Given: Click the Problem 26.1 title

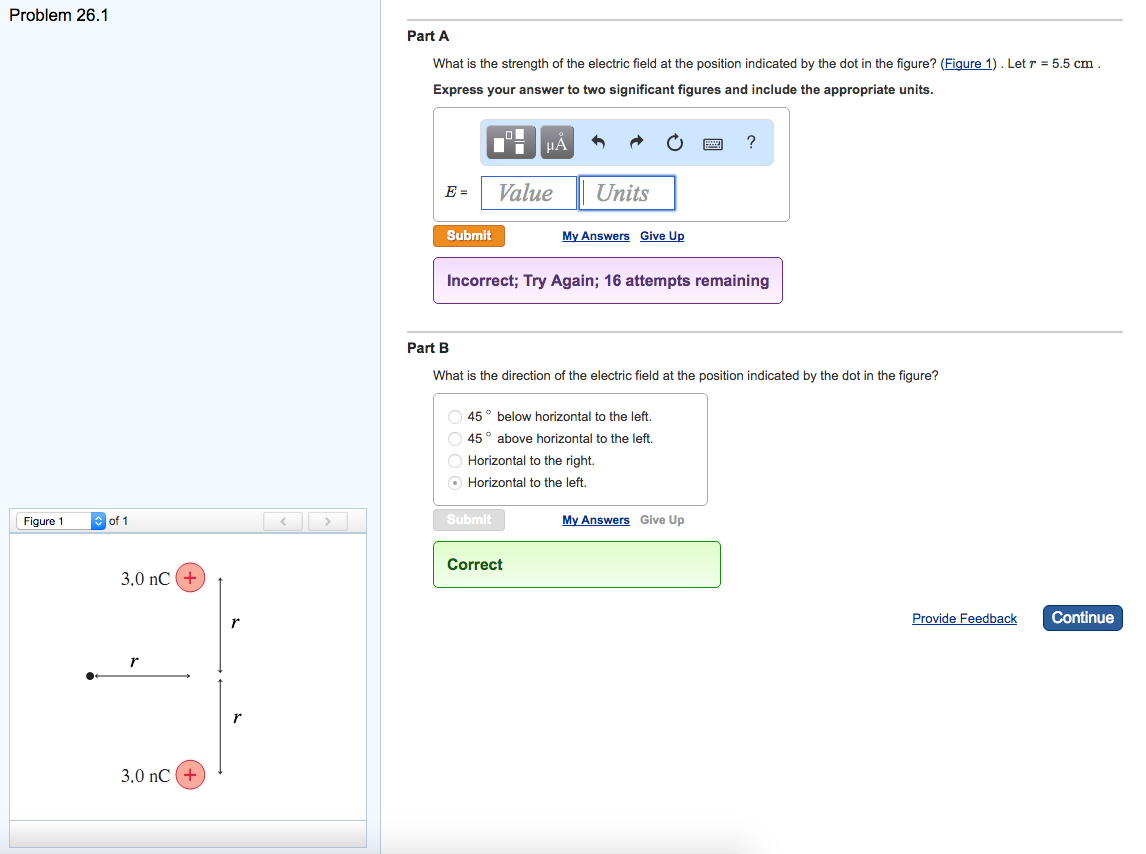Looking at the screenshot, I should coord(58,15).
